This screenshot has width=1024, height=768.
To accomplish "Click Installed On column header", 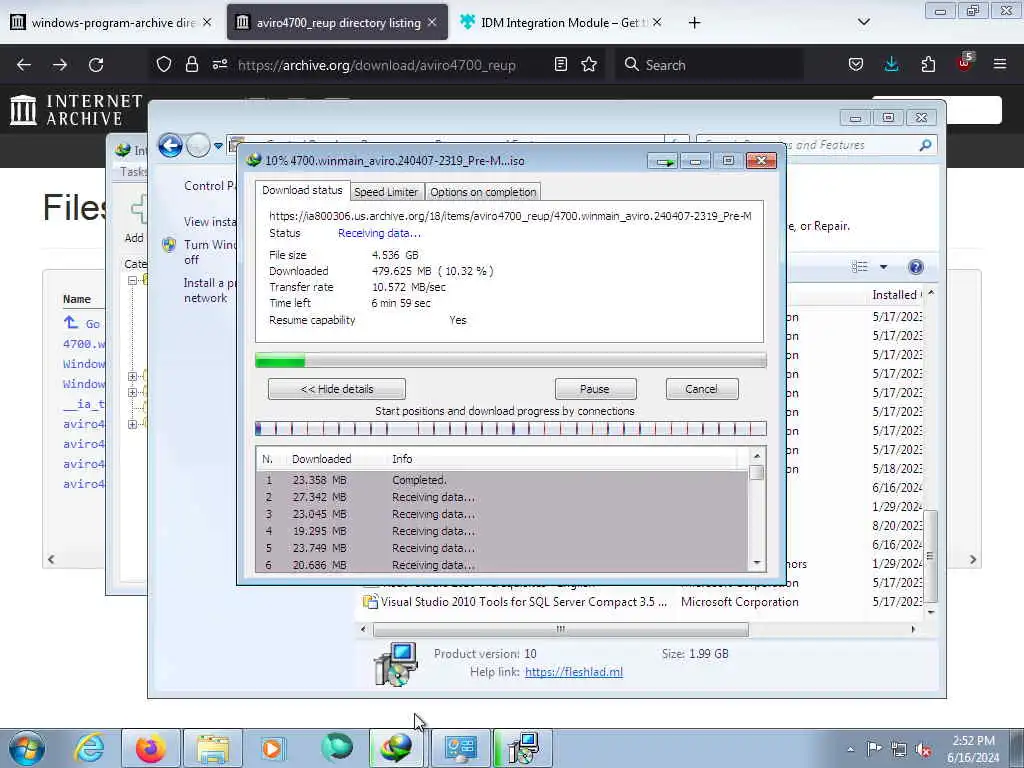I will coord(896,295).
